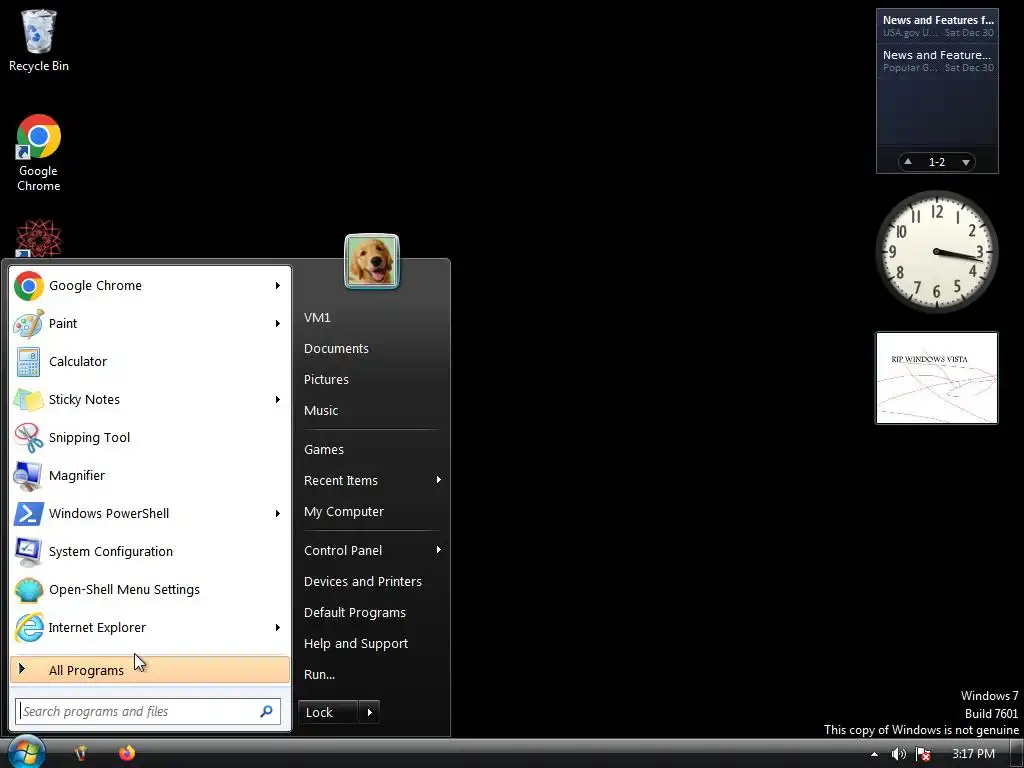Image resolution: width=1024 pixels, height=768 pixels.
Task: Click the analog clock gadget
Action: click(936, 251)
